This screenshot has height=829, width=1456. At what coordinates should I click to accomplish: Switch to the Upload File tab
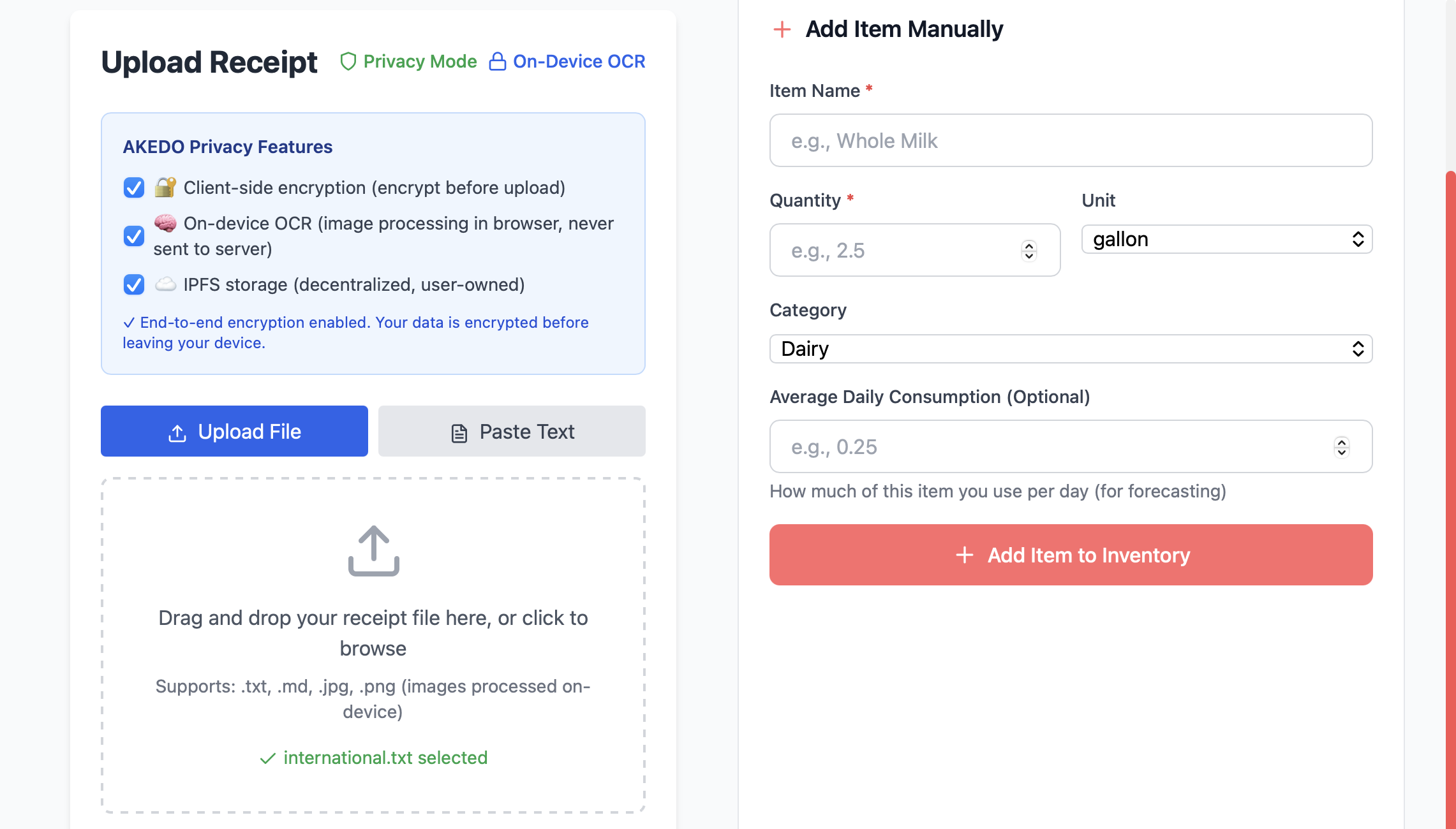click(234, 432)
